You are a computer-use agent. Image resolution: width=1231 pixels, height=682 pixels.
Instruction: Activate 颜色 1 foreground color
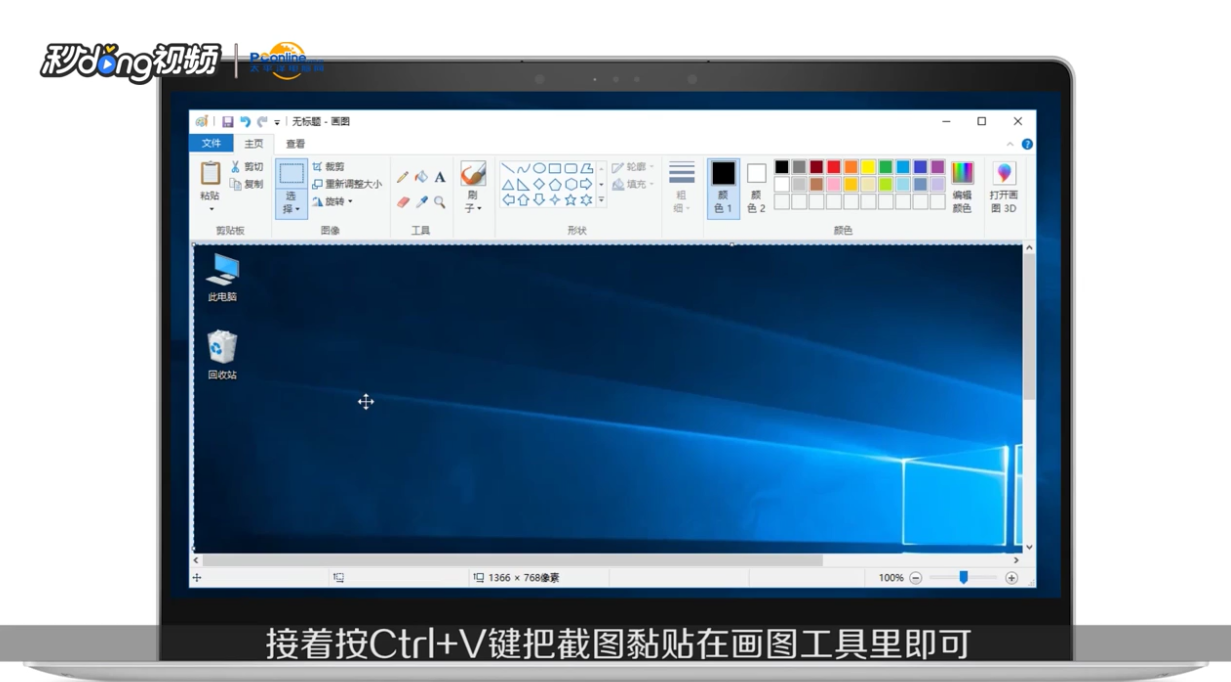[723, 188]
